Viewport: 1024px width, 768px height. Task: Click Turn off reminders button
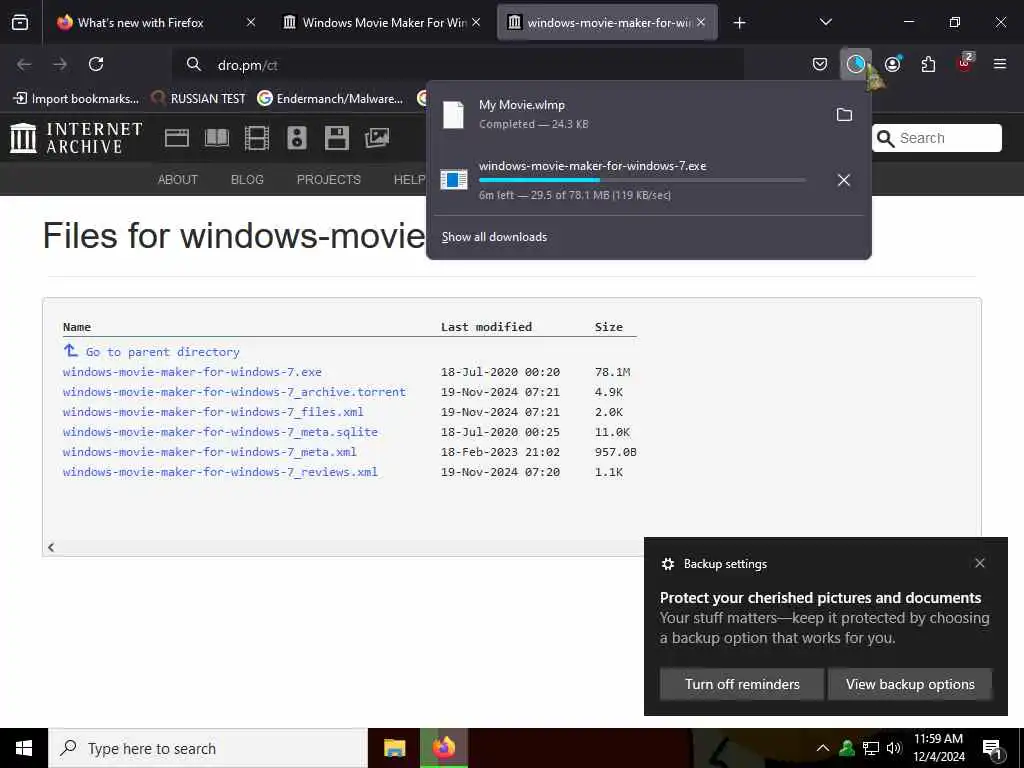coord(742,684)
